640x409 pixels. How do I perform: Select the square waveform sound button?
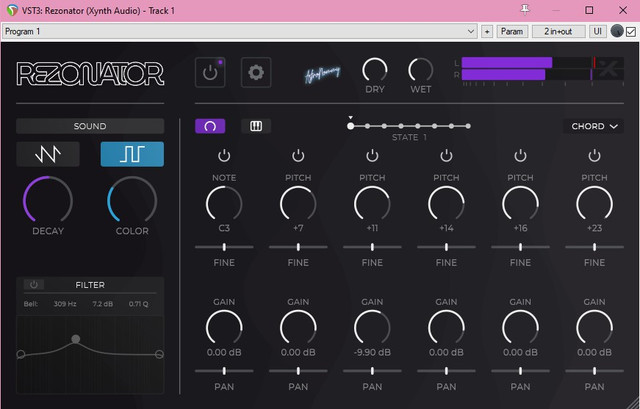click(x=132, y=154)
